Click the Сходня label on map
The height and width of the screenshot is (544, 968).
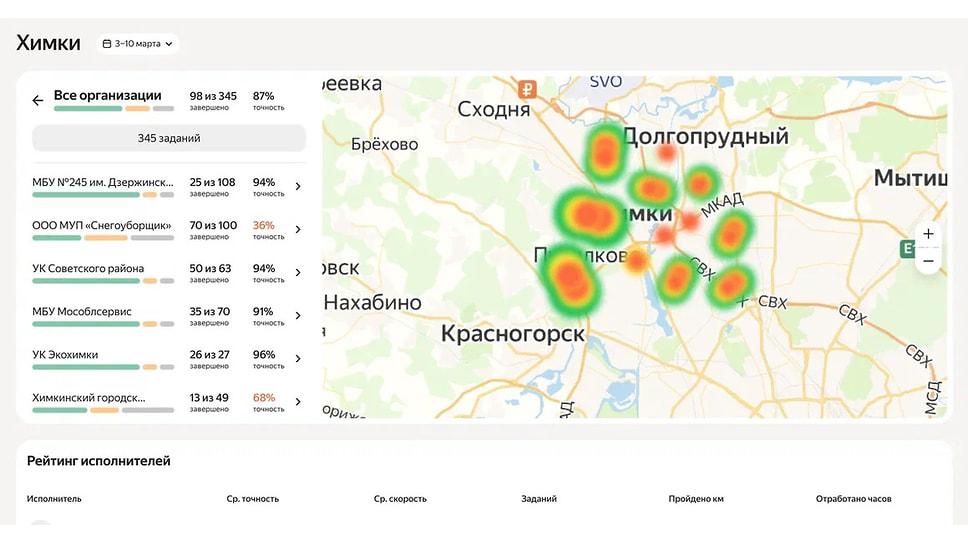(493, 110)
